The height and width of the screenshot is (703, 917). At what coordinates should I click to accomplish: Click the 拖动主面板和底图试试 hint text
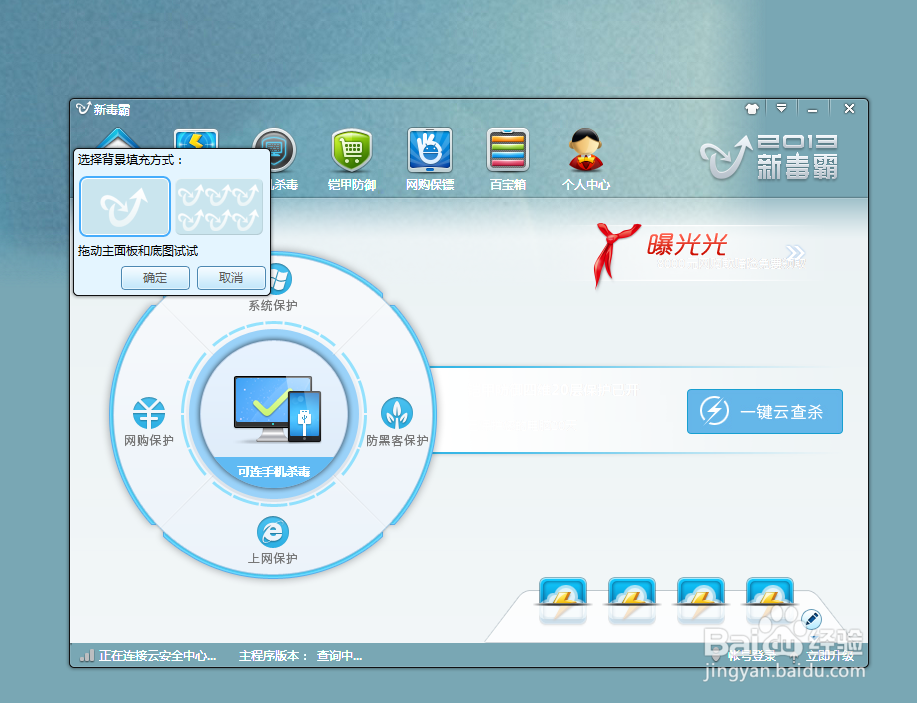[138, 251]
